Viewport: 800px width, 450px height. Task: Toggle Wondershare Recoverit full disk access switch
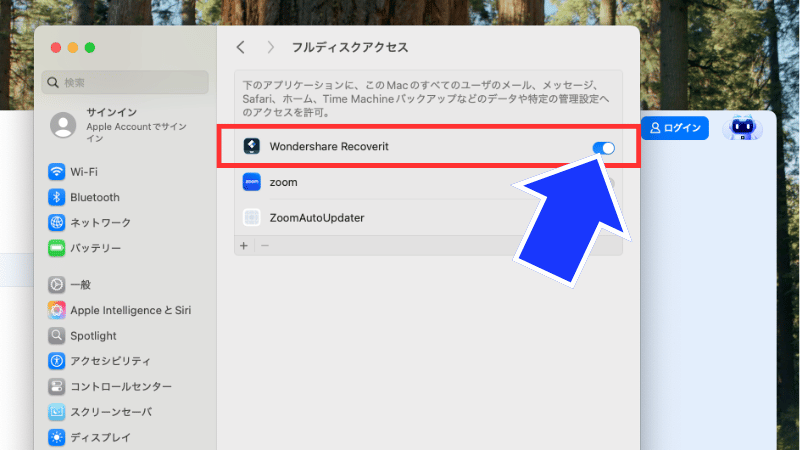604,148
